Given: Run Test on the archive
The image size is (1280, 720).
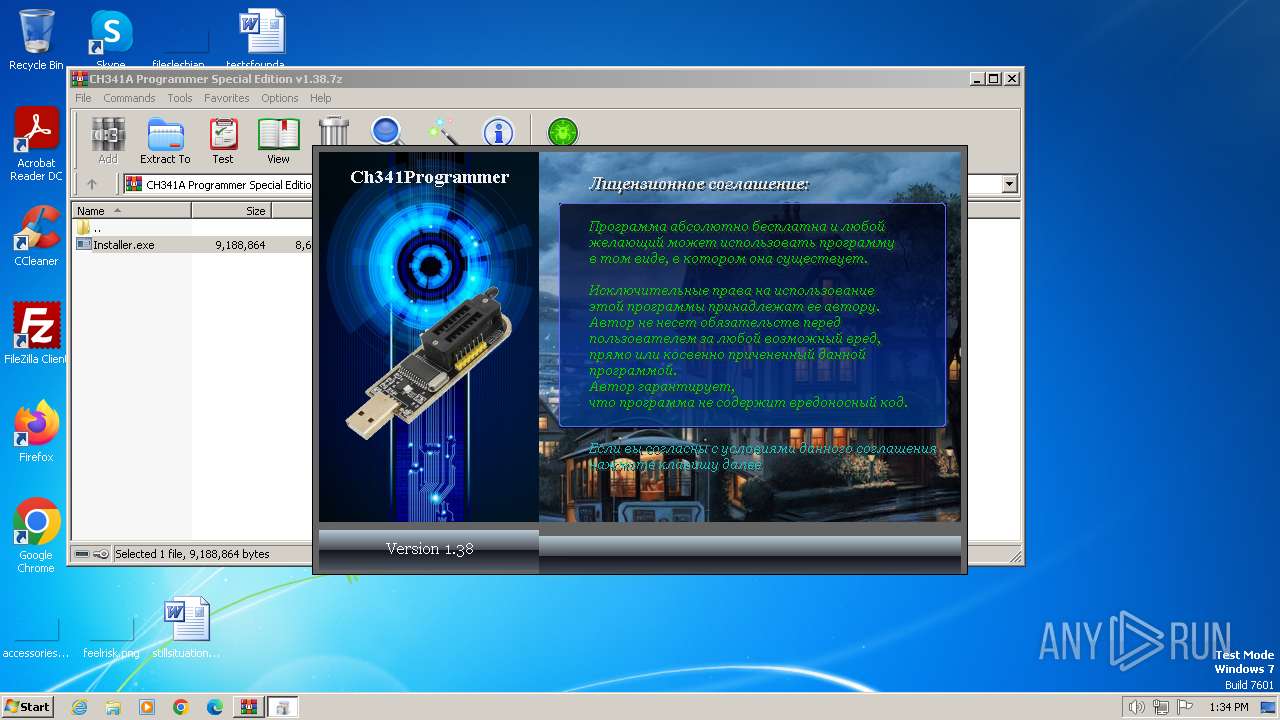Looking at the screenshot, I should [x=223, y=141].
